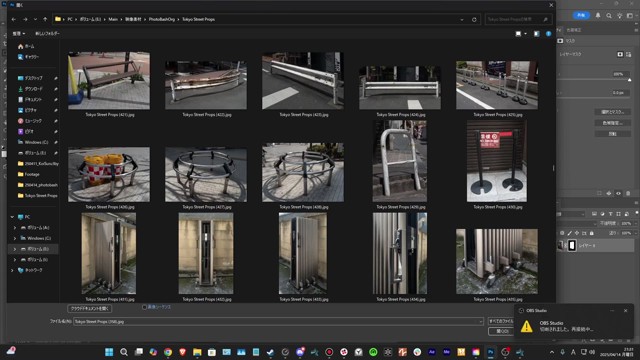Viewport: 640px width, 360px height.
Task: Click the 選択とマスク button in Properties
Action: coord(612,112)
